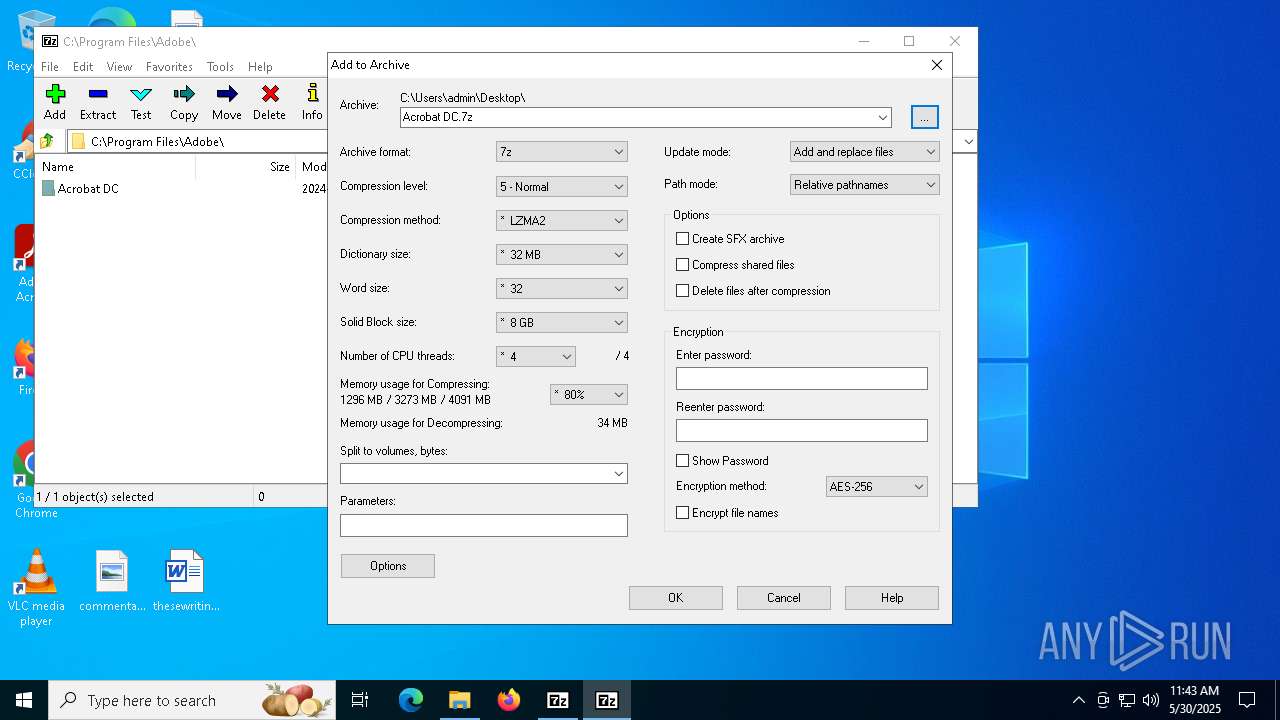The image size is (1280, 720).
Task: Open the Edit menu
Action: click(83, 66)
